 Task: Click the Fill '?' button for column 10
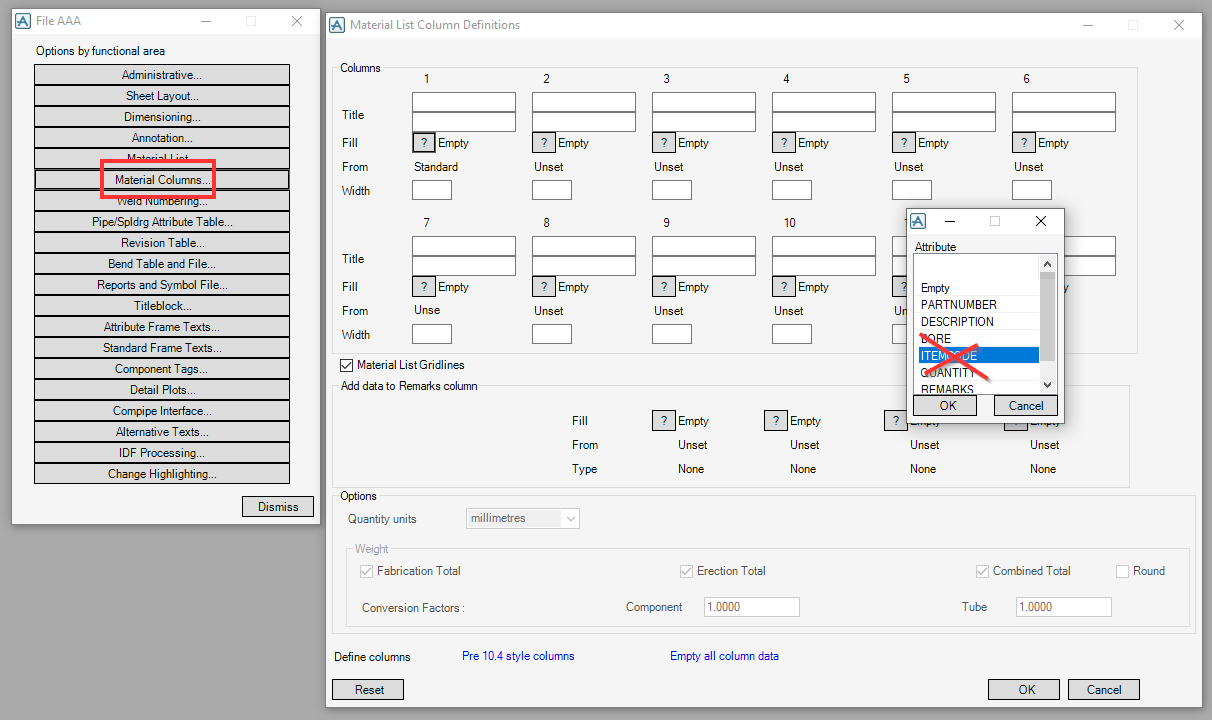784,287
